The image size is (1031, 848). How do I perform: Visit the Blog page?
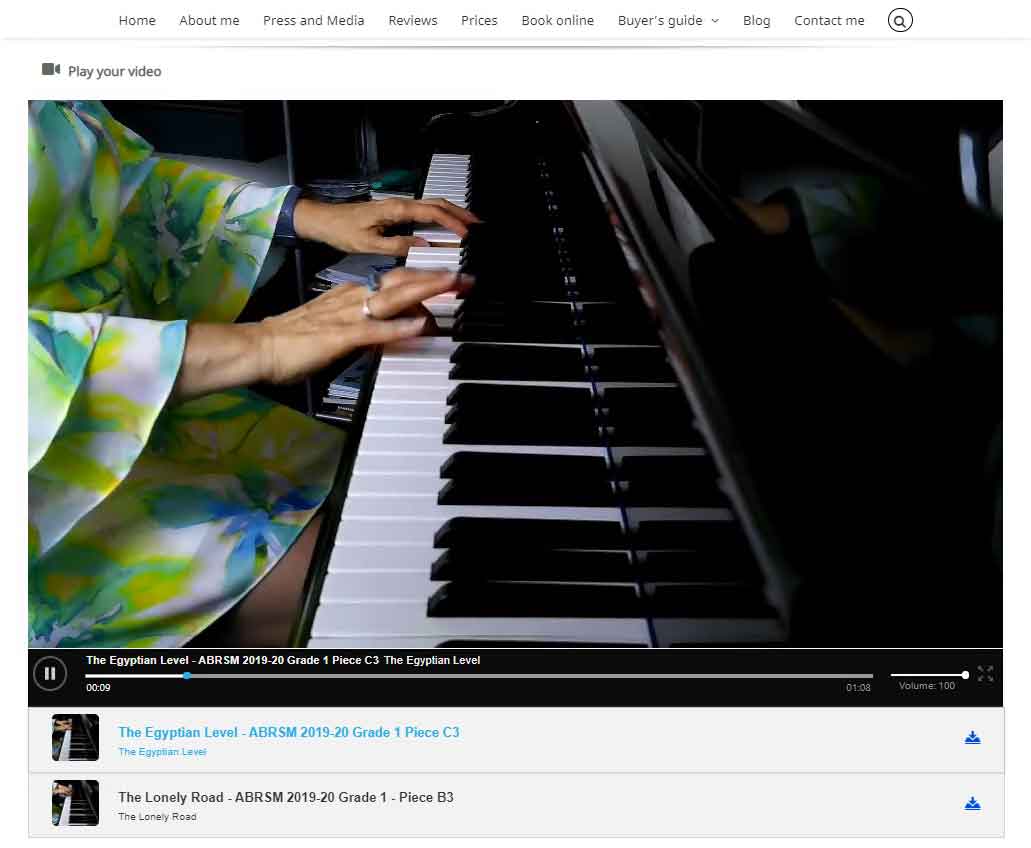click(x=756, y=20)
